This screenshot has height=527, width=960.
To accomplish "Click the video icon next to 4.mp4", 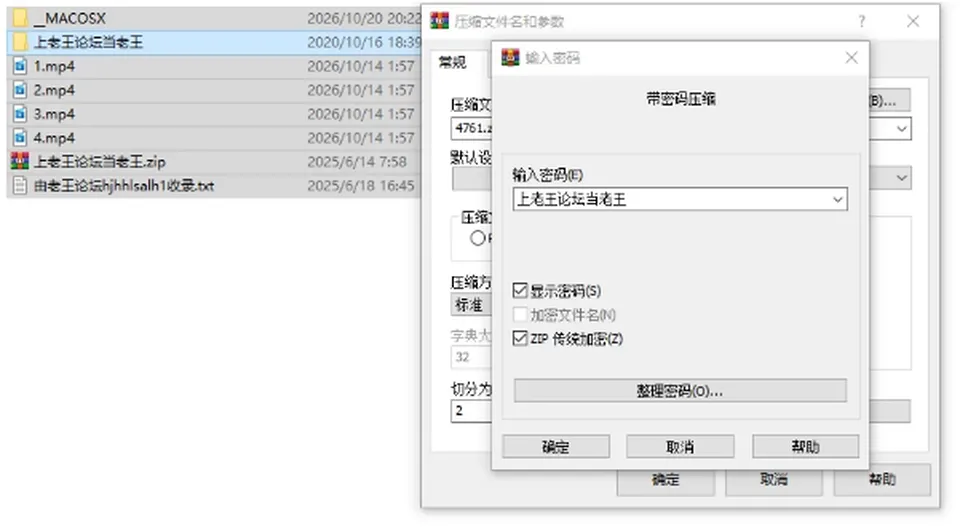I will click(x=20, y=138).
